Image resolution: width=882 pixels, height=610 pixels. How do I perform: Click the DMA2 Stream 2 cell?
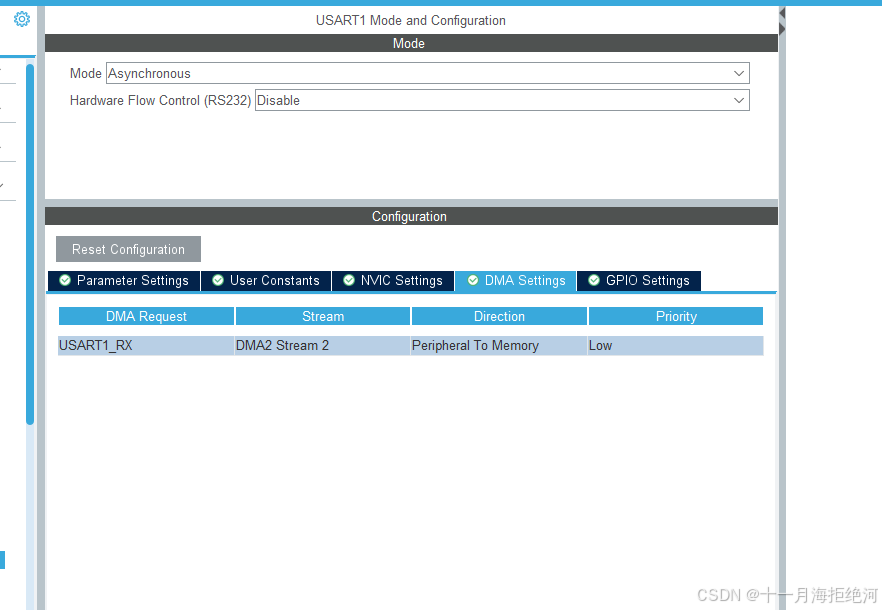coord(322,346)
